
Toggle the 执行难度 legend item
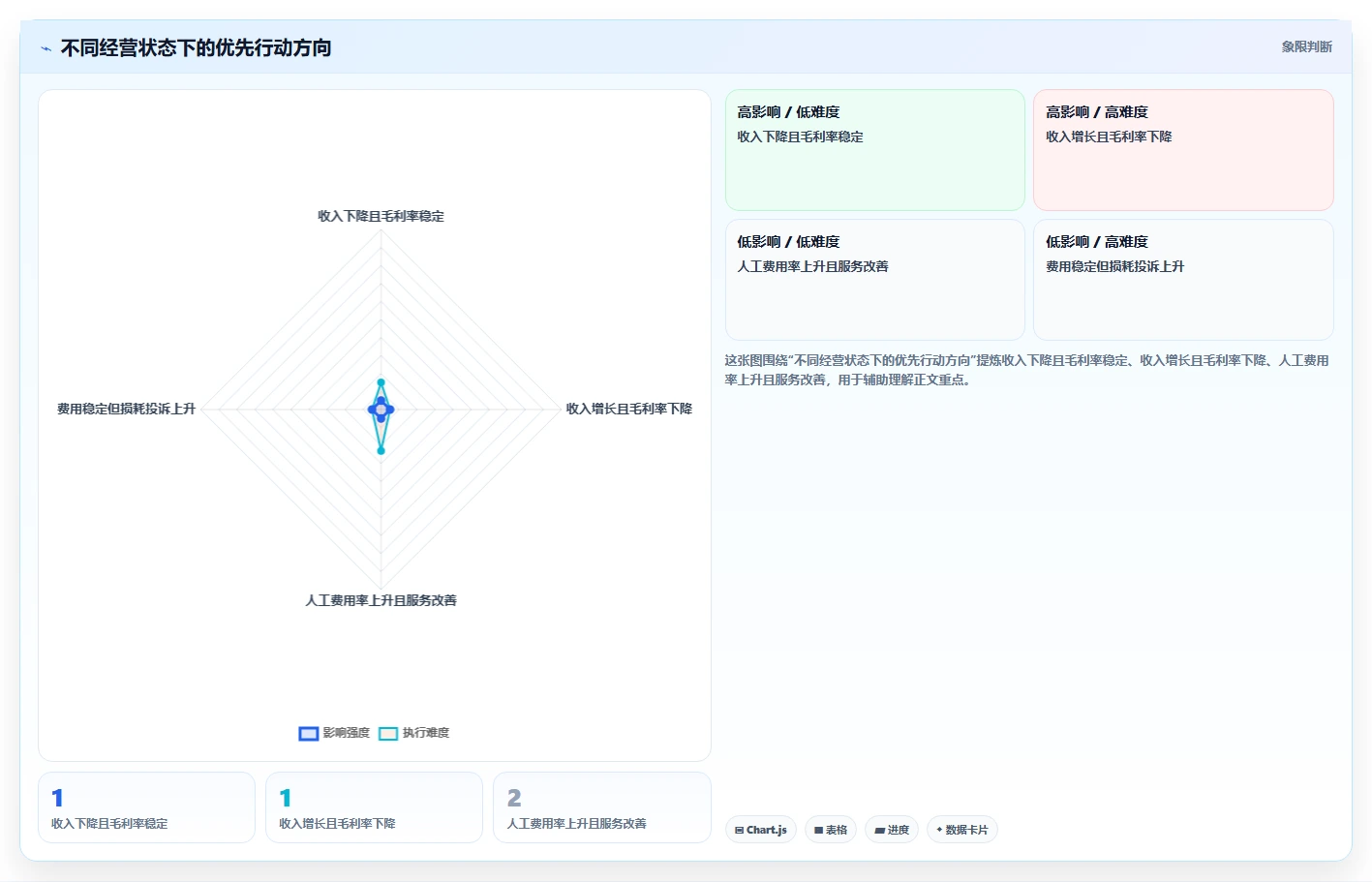[x=414, y=733]
